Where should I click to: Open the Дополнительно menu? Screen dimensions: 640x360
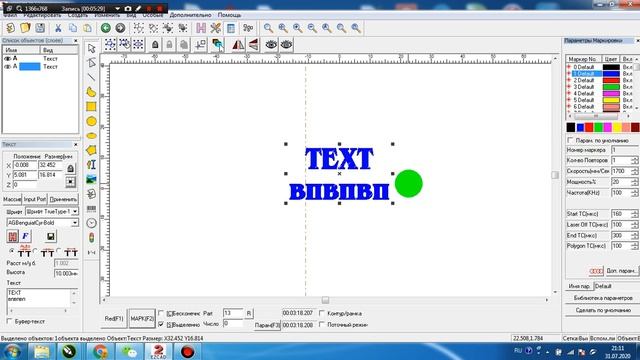click(190, 15)
